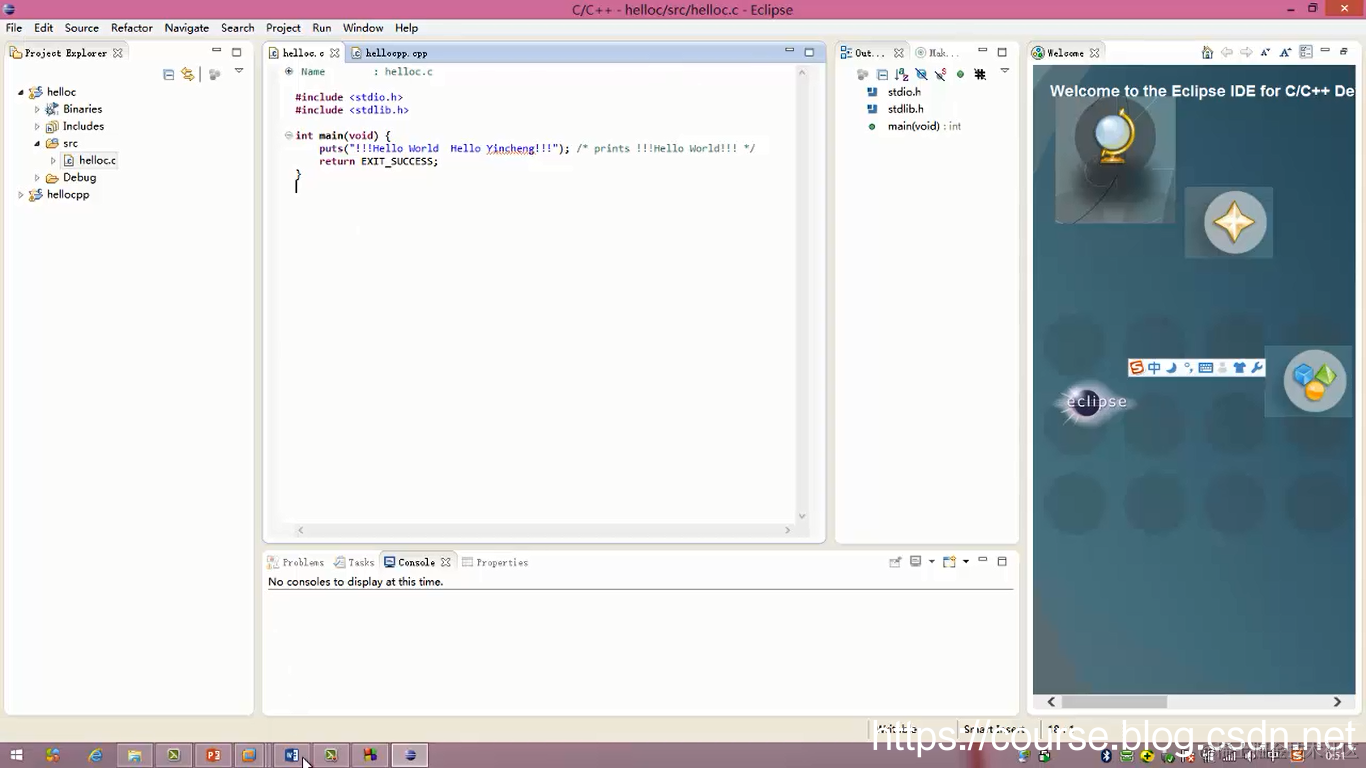The image size is (1366, 768).
Task: Click the eclipse Workbench logo
Action: coord(1096,402)
